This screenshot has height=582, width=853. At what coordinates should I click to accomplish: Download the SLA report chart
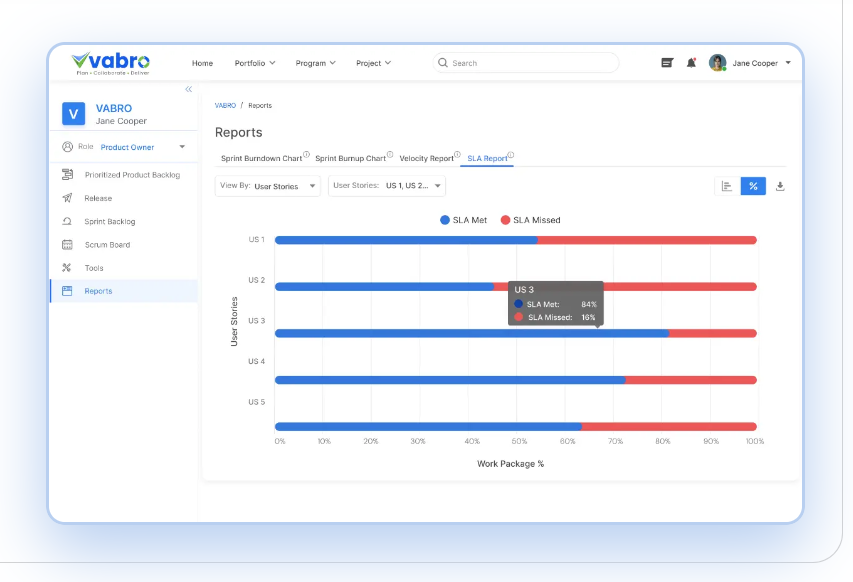pos(780,186)
